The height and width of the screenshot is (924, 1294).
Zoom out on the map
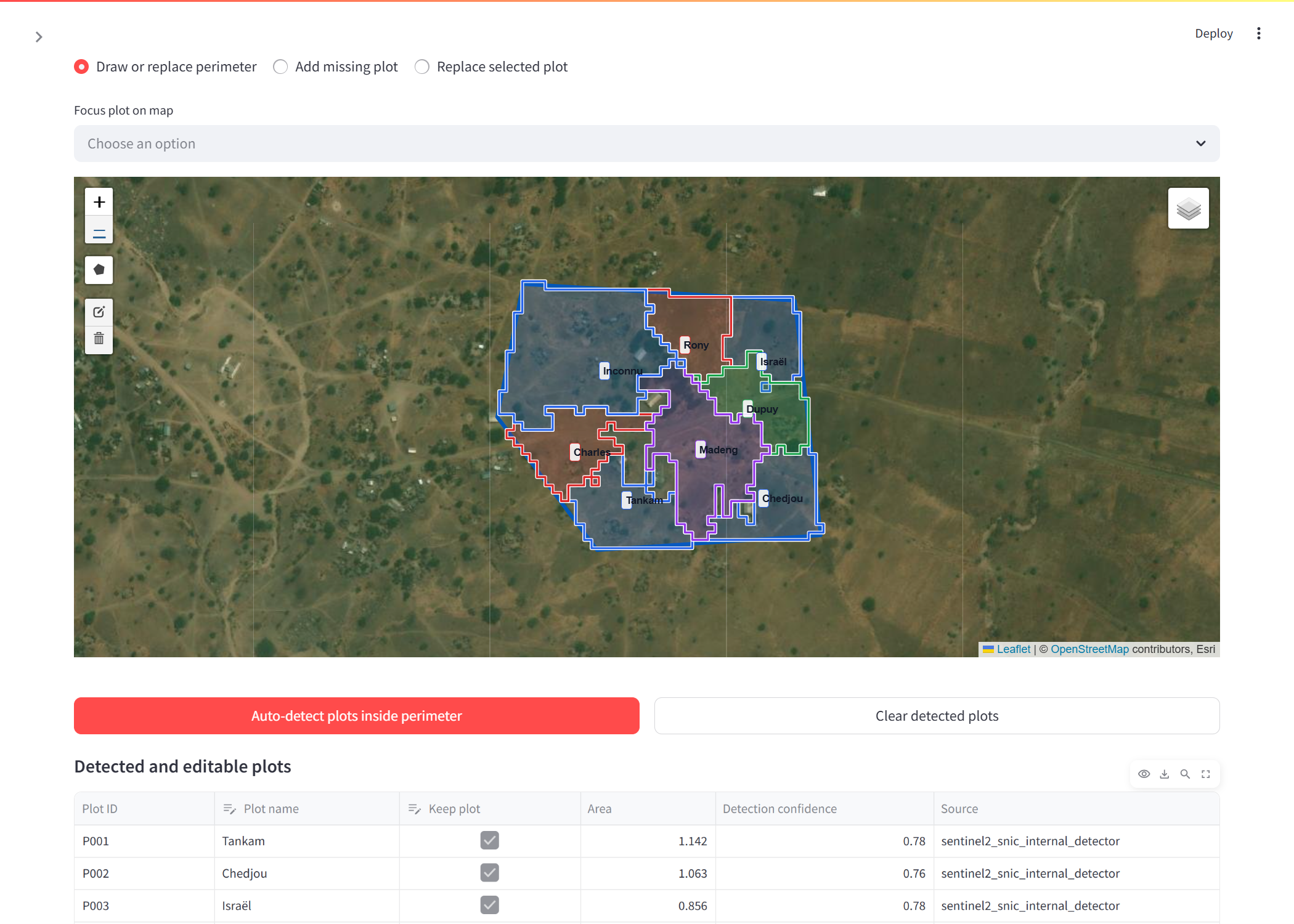click(x=99, y=233)
